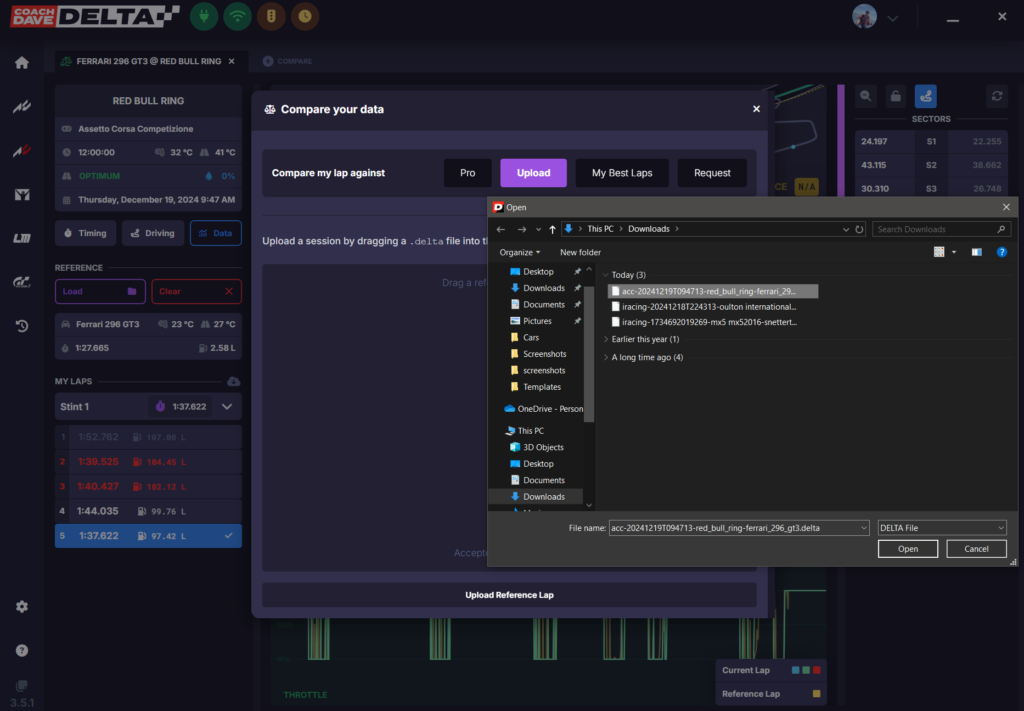
Task: Select OneDrive in navigation pane
Action: tap(544, 409)
